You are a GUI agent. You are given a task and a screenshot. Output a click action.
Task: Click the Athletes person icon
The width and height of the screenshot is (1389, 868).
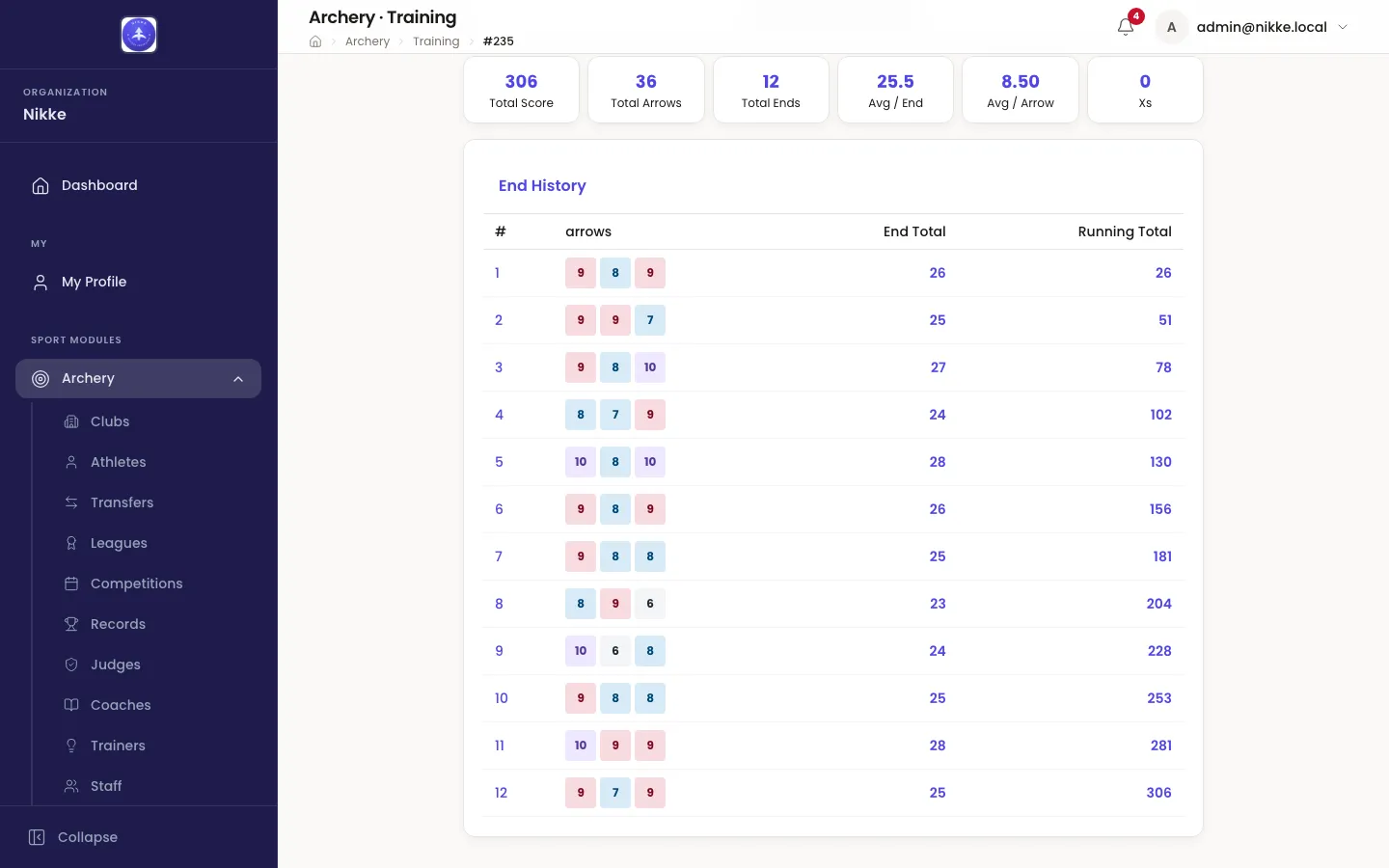tap(71, 462)
